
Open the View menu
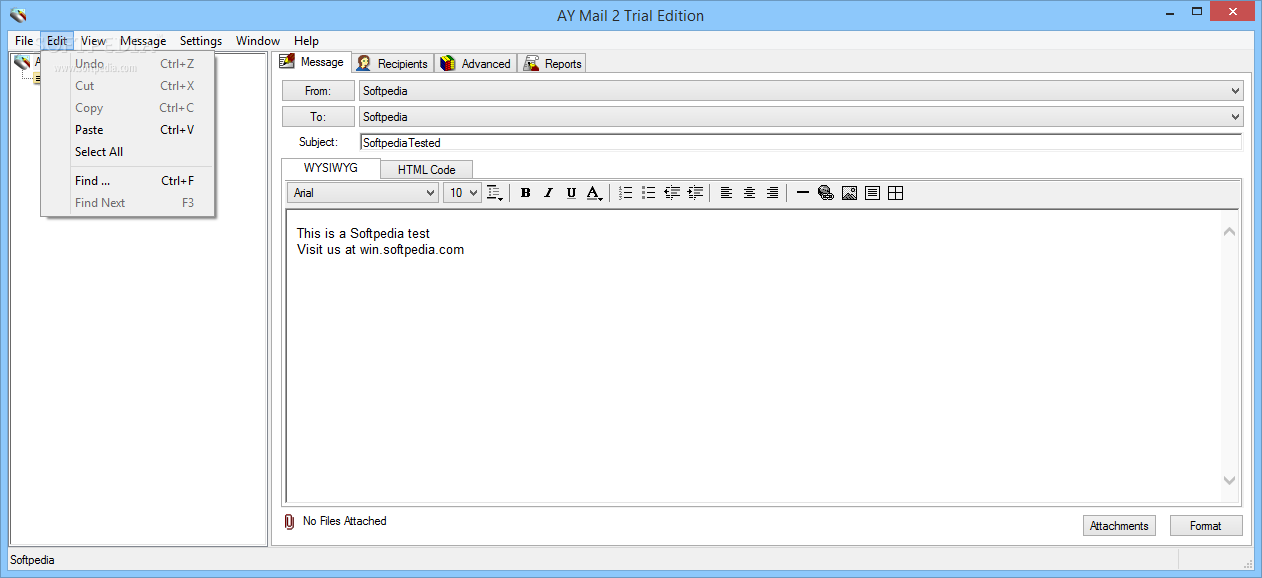point(93,41)
